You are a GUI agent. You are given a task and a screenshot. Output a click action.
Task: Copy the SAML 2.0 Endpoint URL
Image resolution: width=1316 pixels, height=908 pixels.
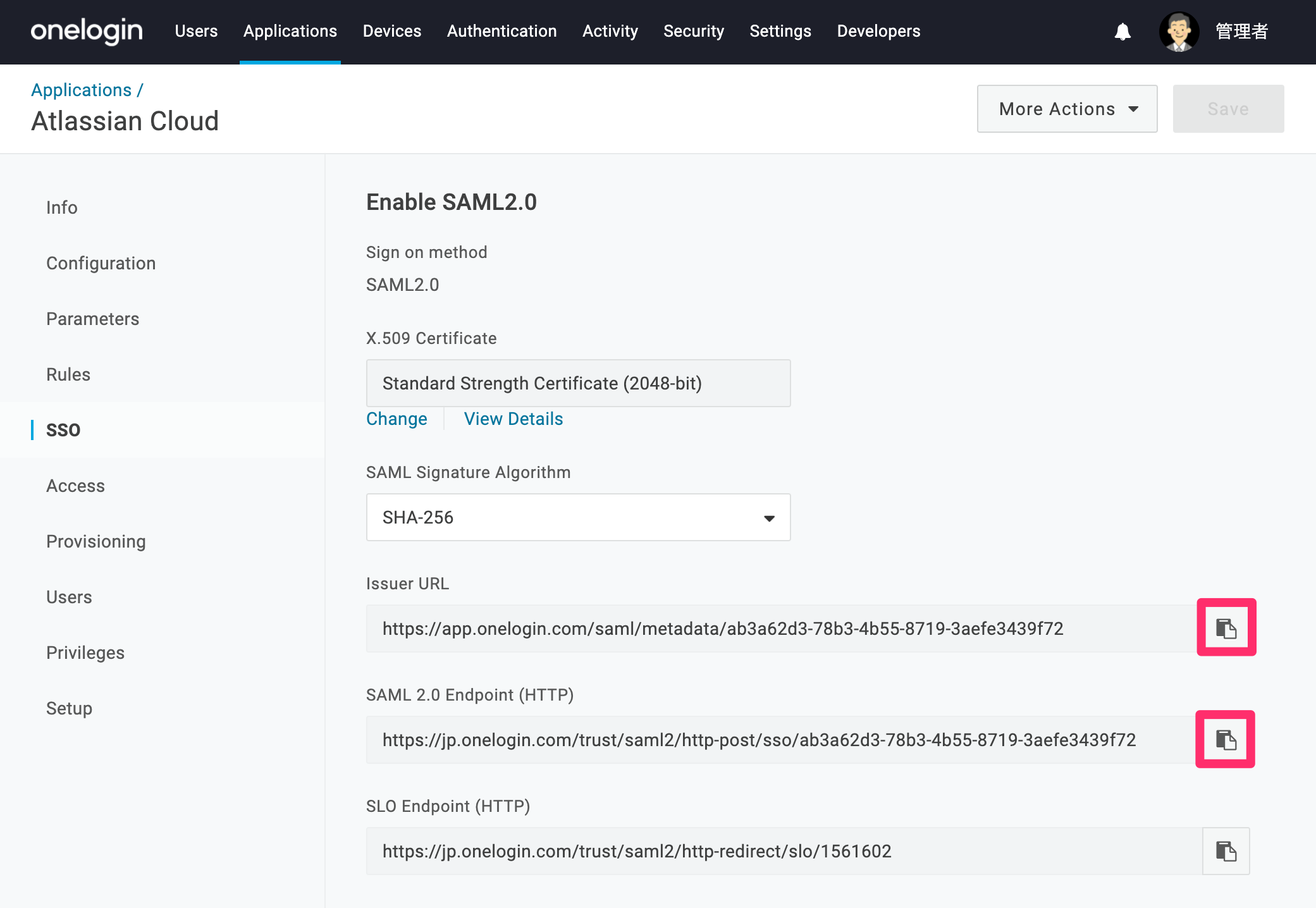[1225, 739]
